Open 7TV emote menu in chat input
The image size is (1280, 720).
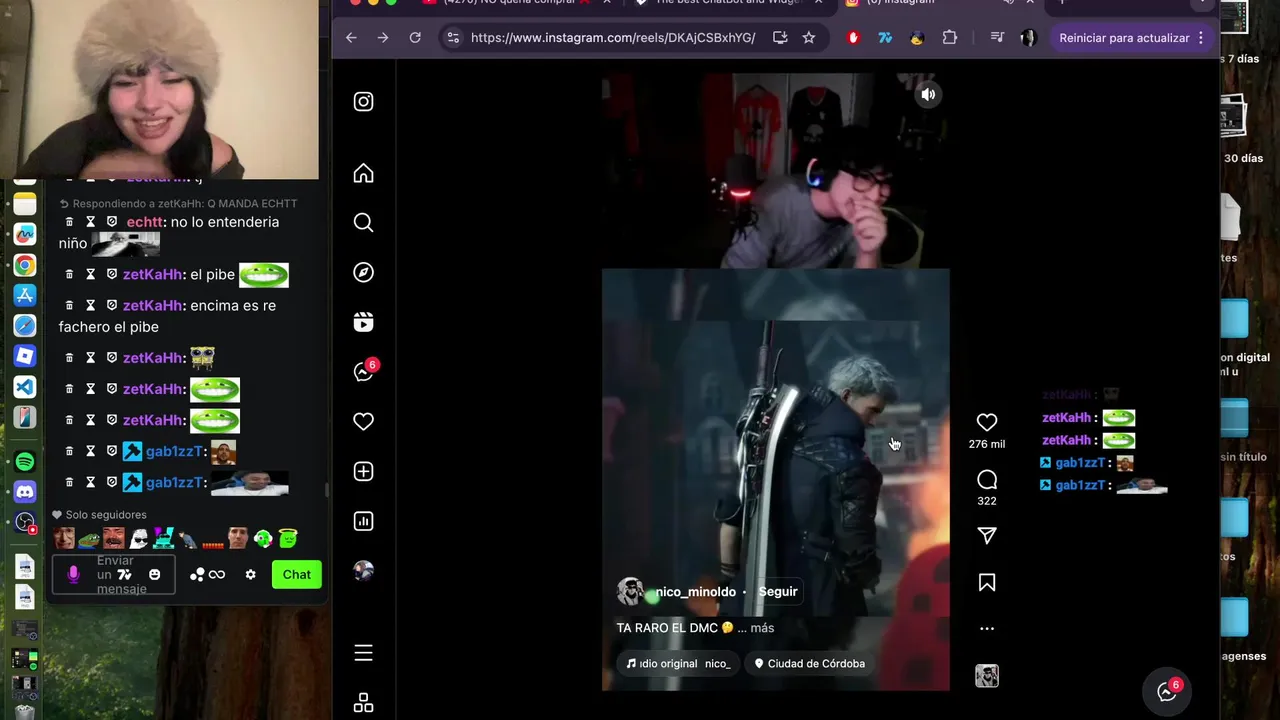tap(124, 575)
